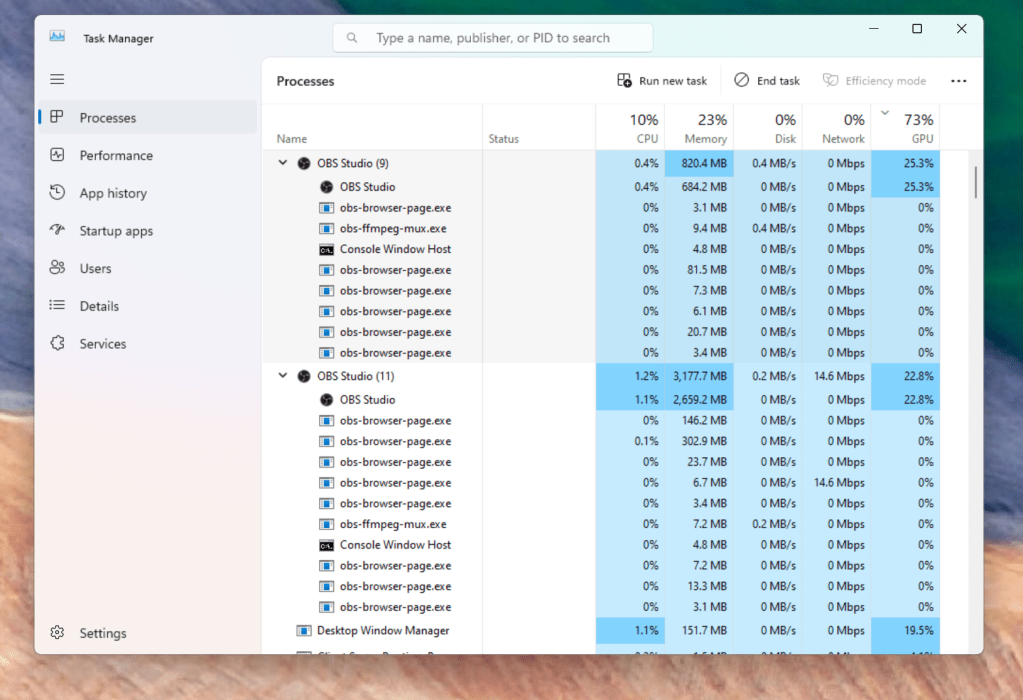Click OBS Studio icon with 2,659.2 MB memory
1023x700 pixels.
[x=327, y=399]
